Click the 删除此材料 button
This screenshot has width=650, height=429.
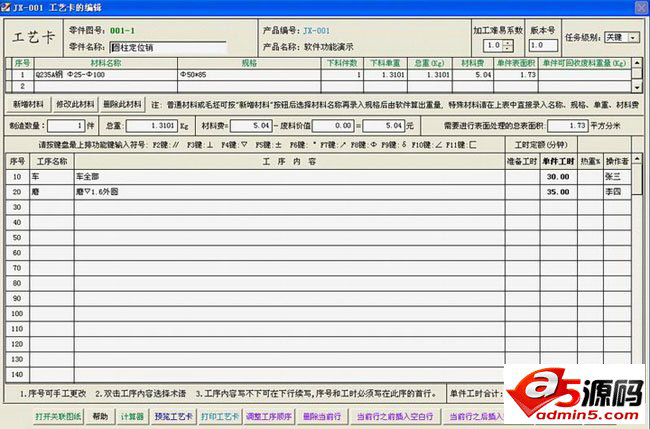[122, 104]
